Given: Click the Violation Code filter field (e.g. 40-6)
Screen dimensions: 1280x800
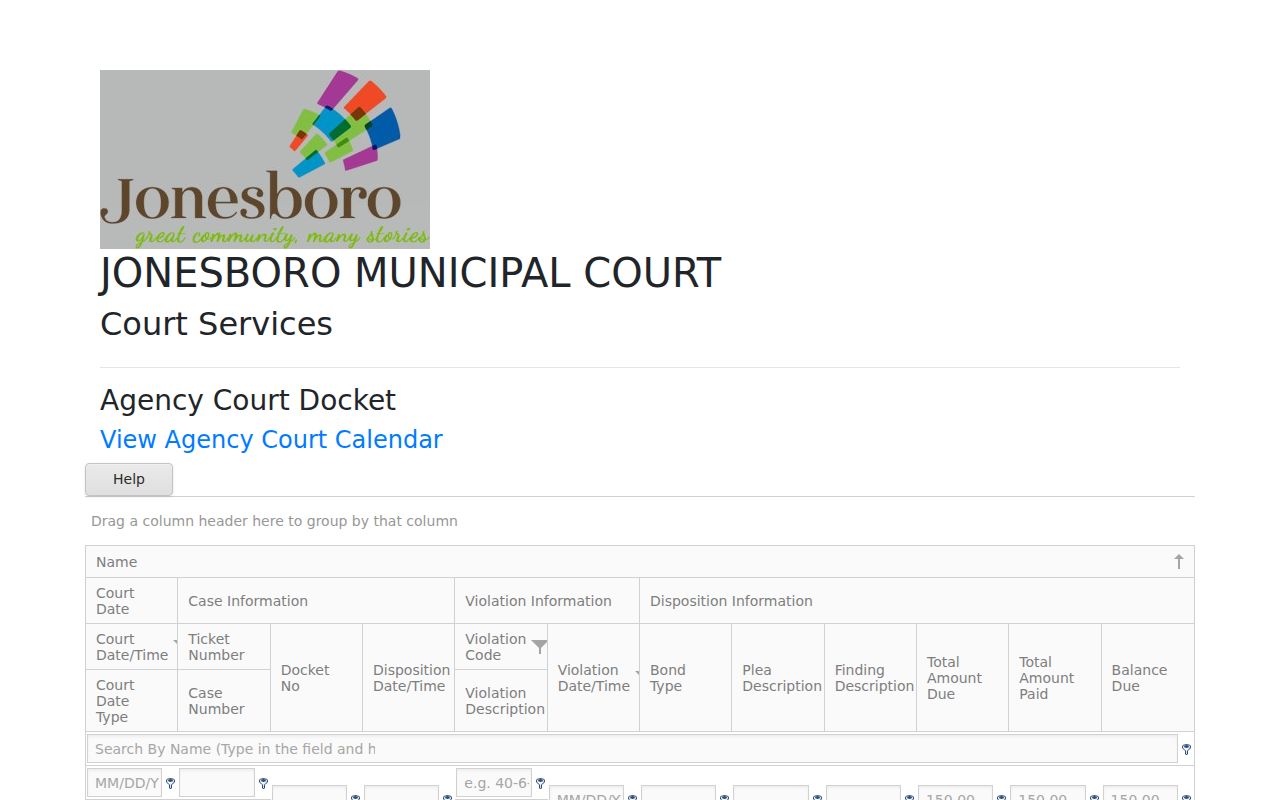Looking at the screenshot, I should (494, 783).
